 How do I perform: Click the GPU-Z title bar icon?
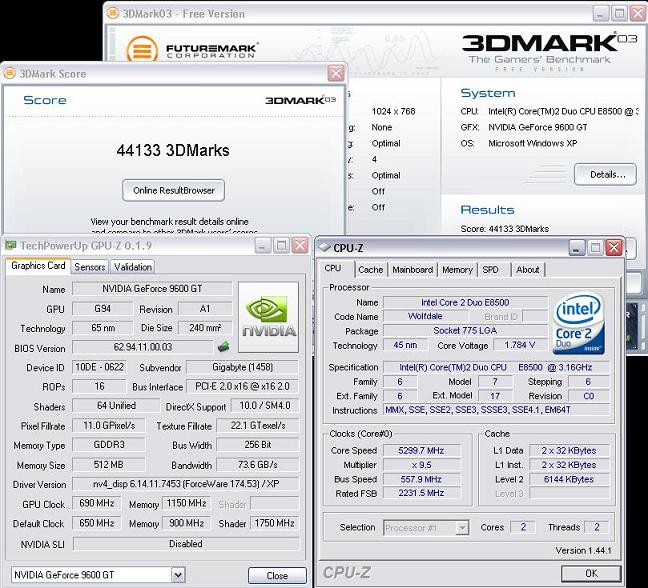click(x=11, y=245)
